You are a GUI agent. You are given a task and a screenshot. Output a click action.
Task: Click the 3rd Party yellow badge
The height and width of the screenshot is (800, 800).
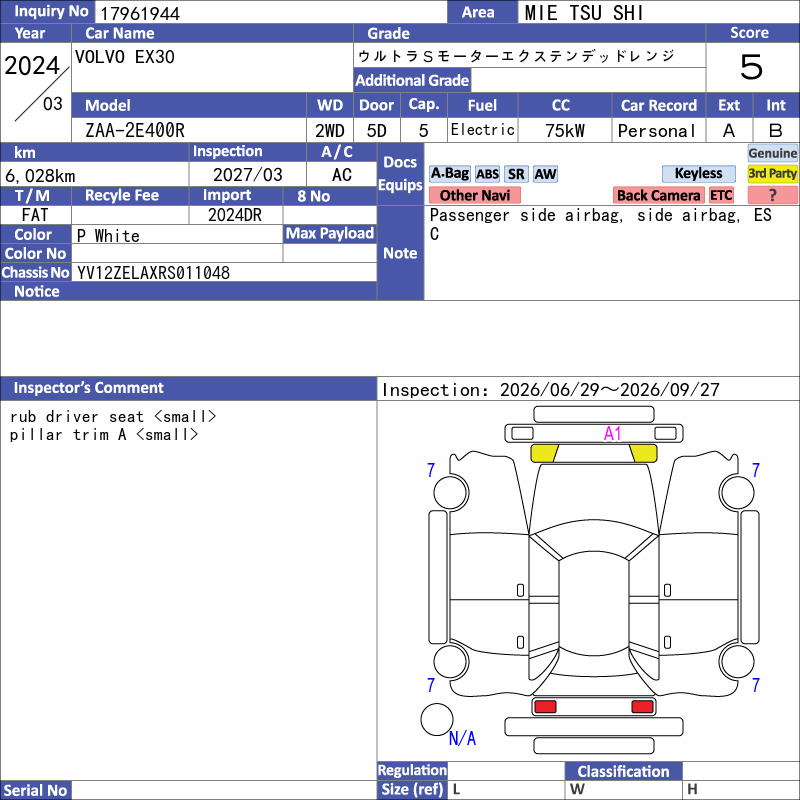pyautogui.click(x=772, y=173)
